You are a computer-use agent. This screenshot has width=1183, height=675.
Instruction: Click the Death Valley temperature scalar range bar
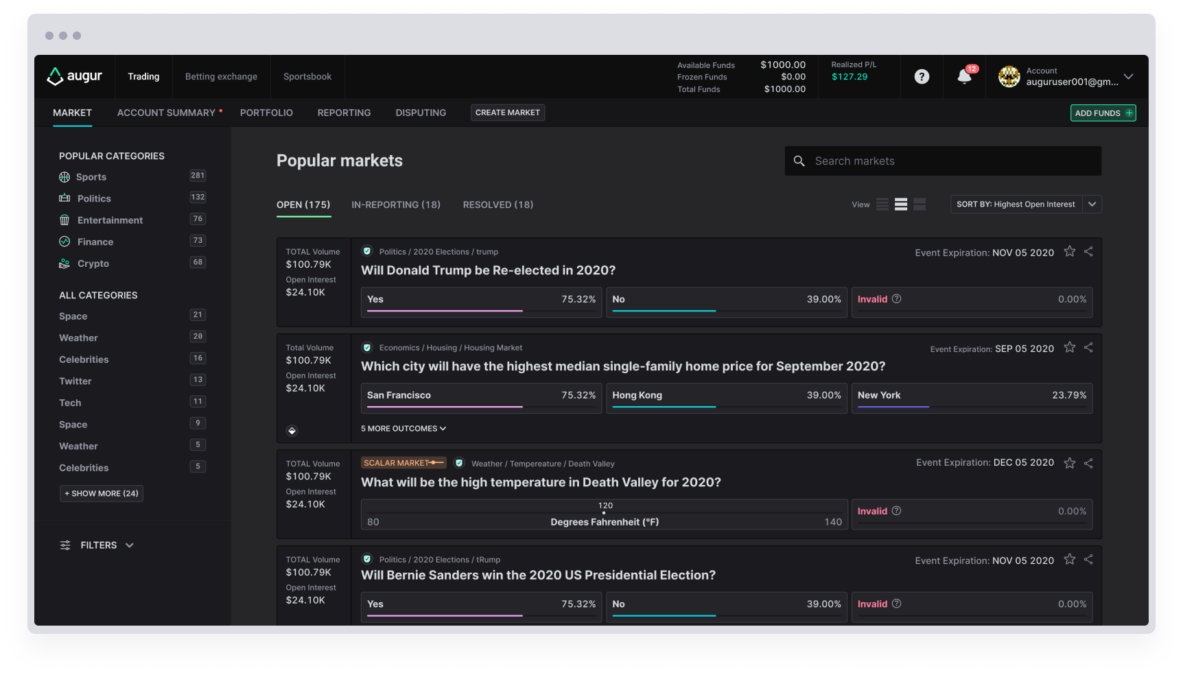[x=603, y=515]
